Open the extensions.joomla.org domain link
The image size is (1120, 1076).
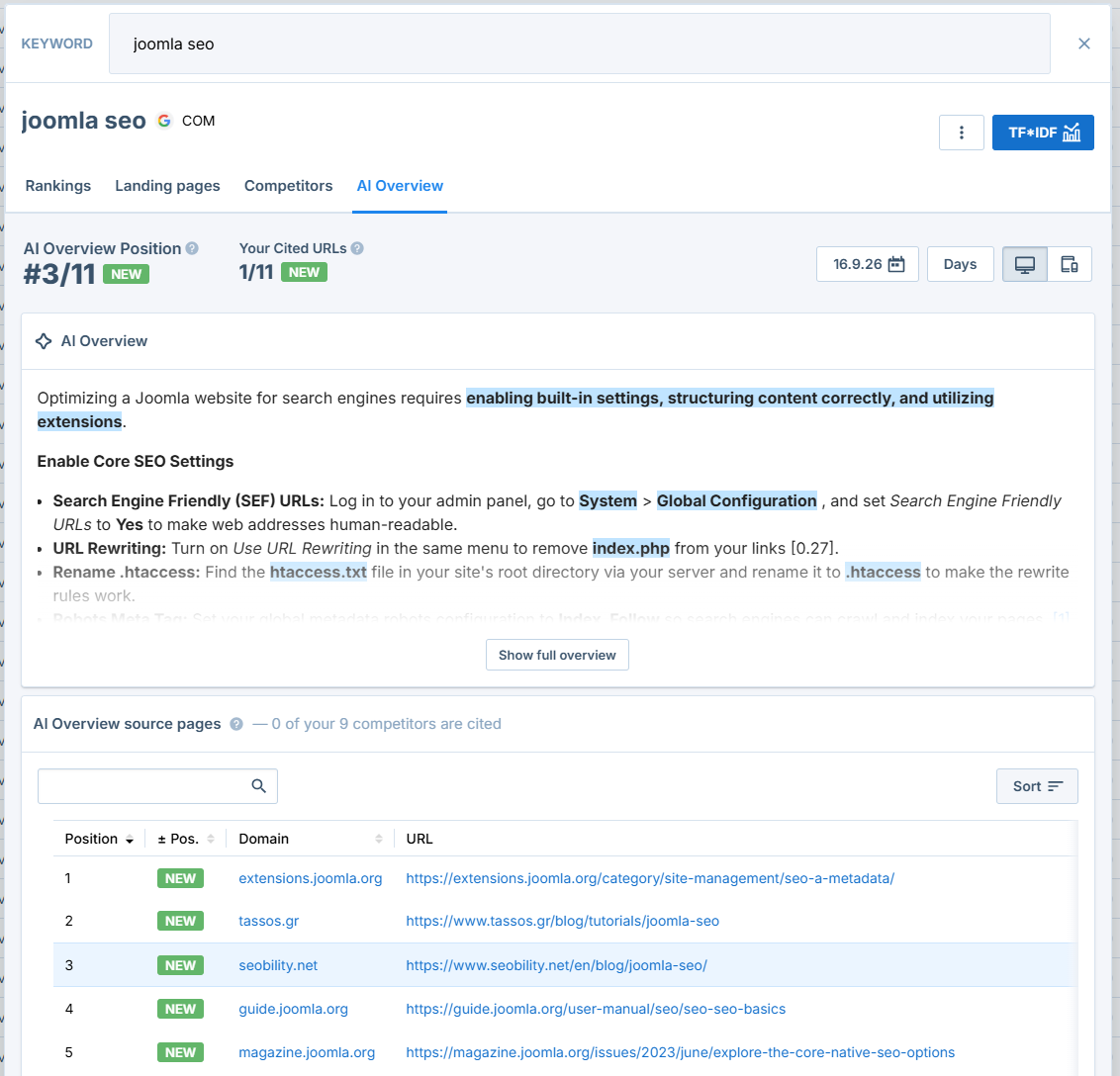tap(310, 878)
